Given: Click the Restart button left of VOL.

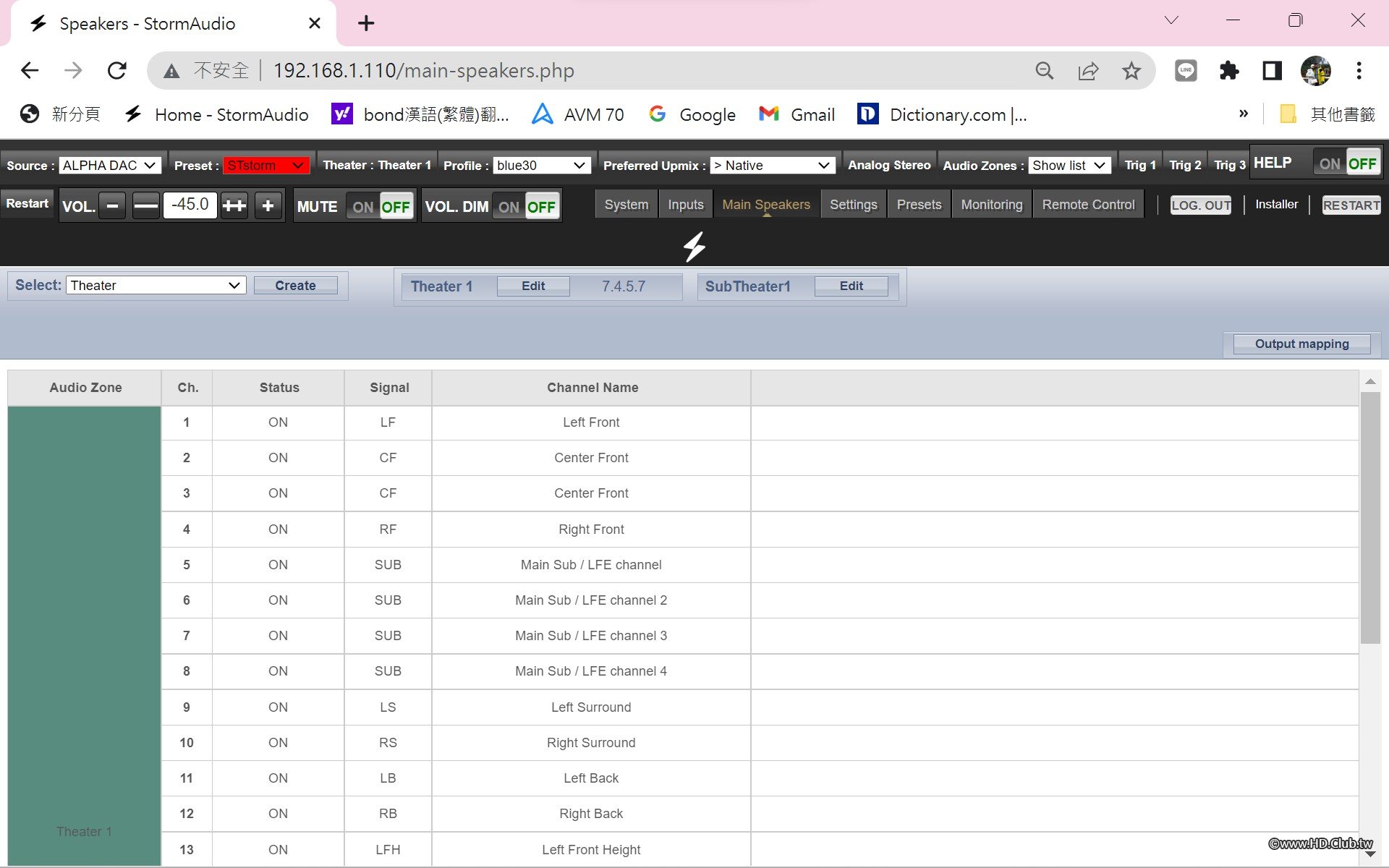Looking at the screenshot, I should 27,203.
